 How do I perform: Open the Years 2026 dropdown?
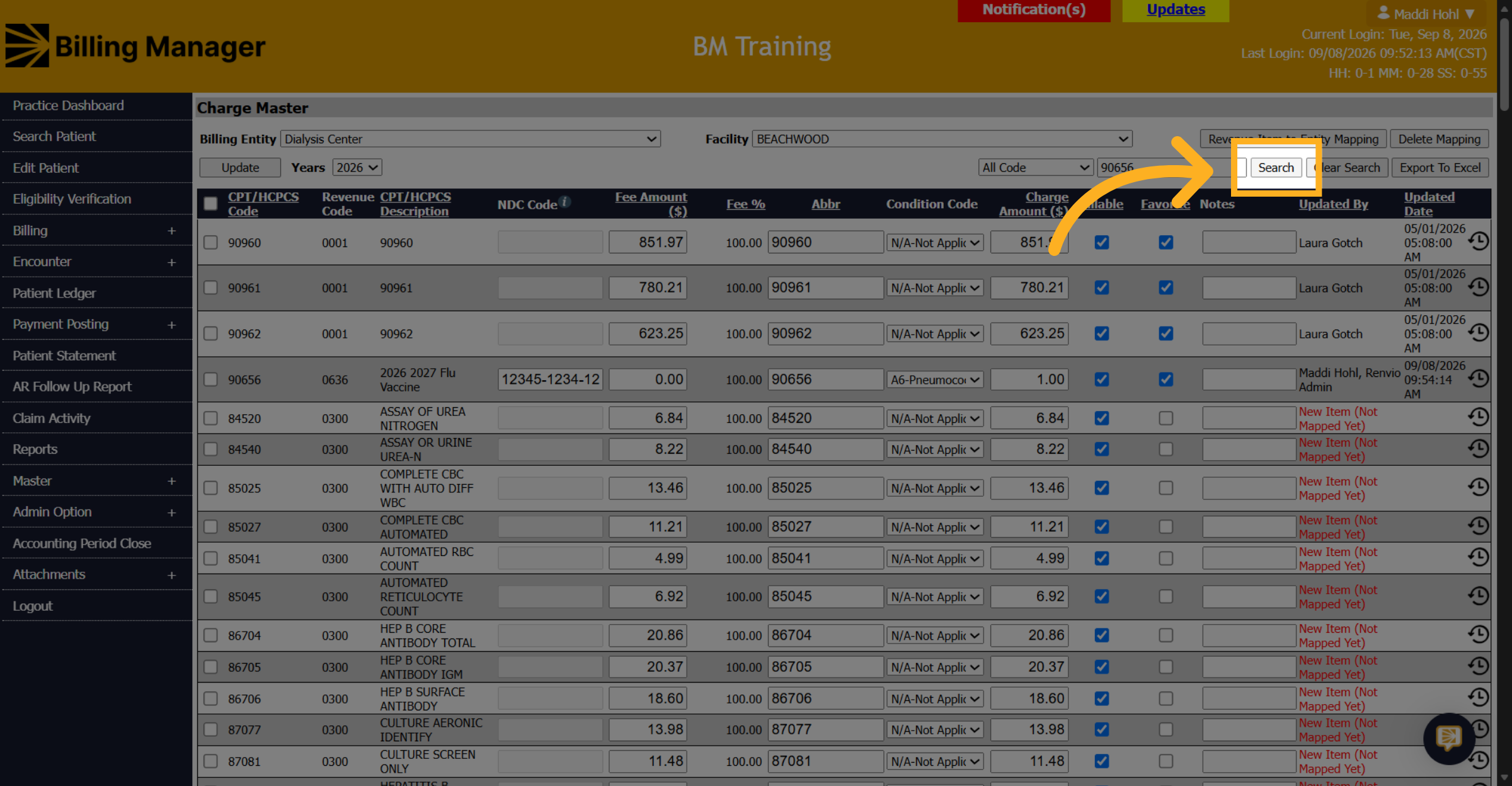click(x=357, y=168)
